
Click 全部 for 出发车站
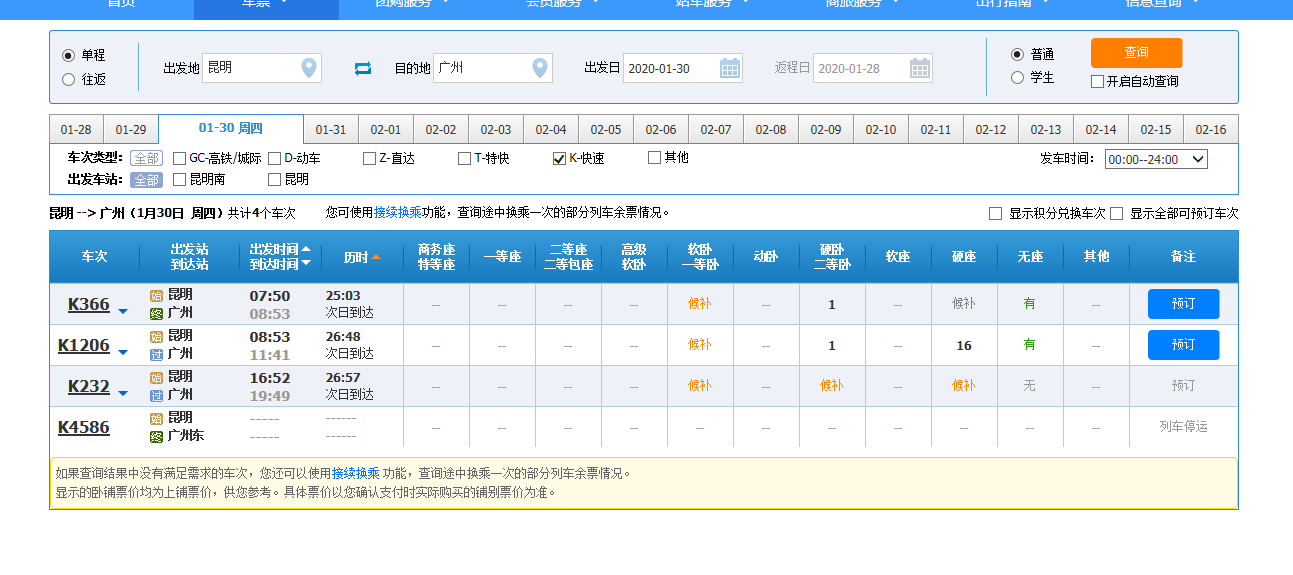click(146, 180)
